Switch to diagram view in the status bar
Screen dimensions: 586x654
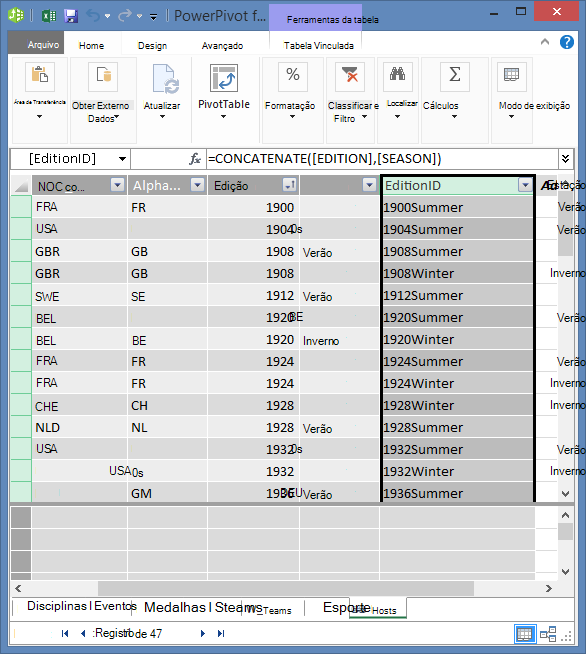548,634
